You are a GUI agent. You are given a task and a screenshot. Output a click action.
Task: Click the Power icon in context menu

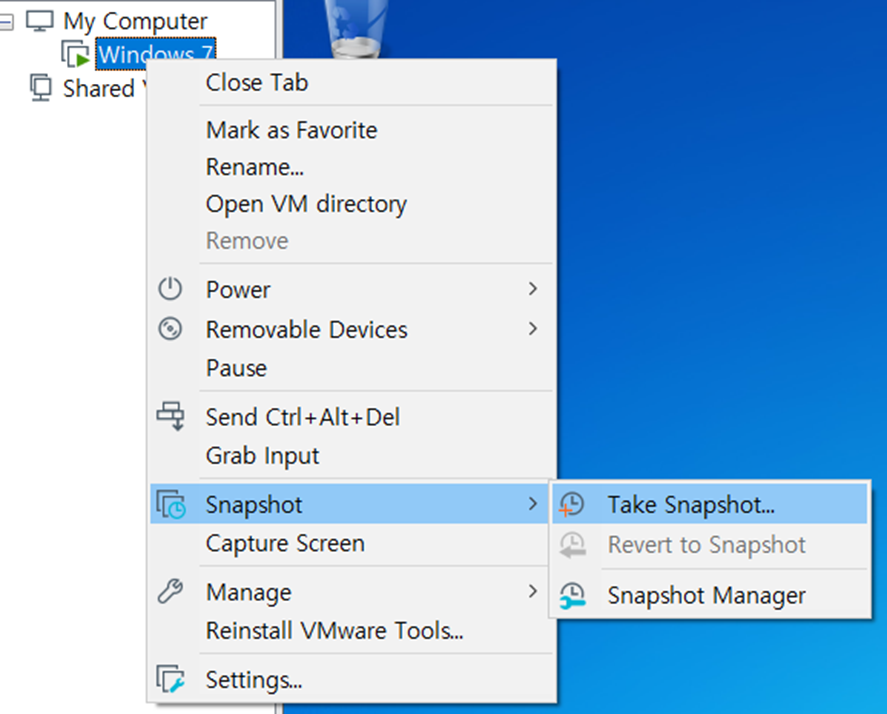pyautogui.click(x=170, y=289)
